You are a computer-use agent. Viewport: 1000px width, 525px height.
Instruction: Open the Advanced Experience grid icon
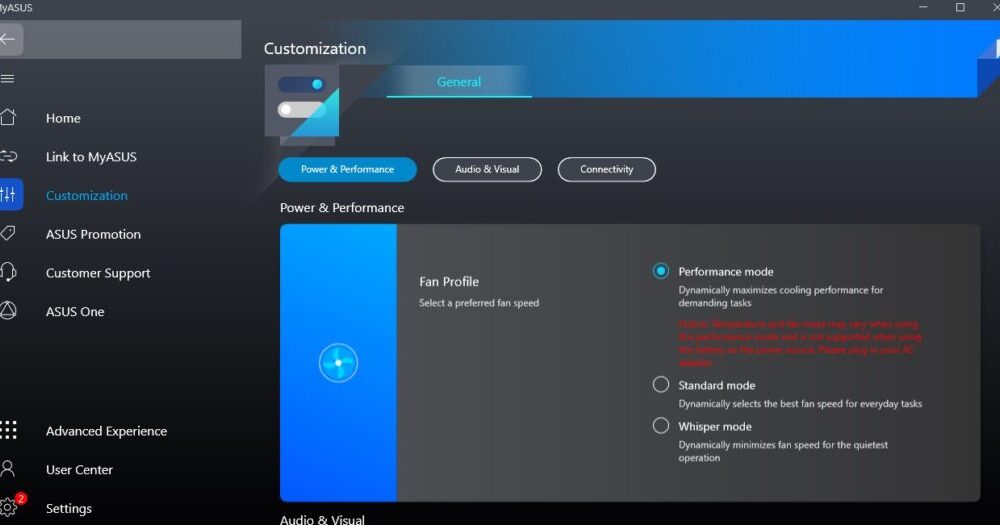pos(8,431)
